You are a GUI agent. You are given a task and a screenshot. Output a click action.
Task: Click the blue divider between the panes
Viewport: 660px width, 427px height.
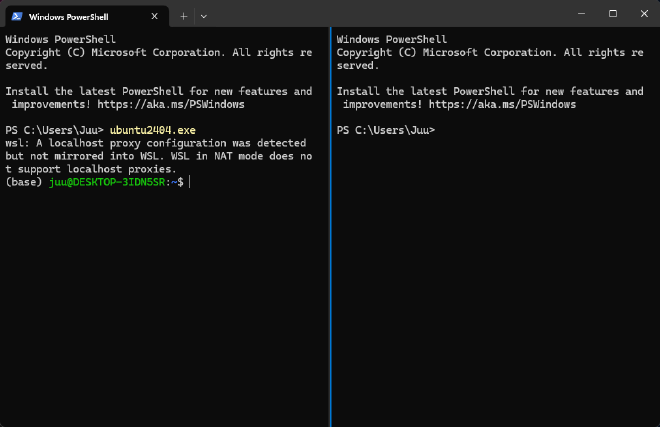click(331, 227)
